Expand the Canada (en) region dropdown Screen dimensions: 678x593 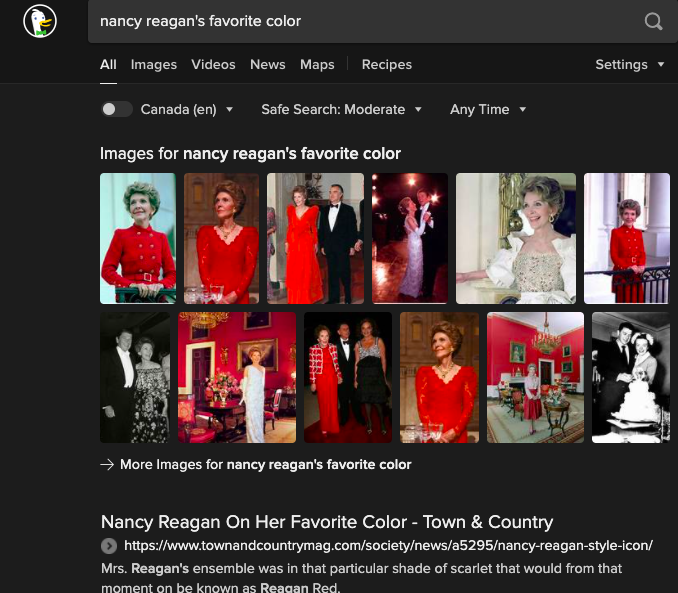tap(187, 109)
